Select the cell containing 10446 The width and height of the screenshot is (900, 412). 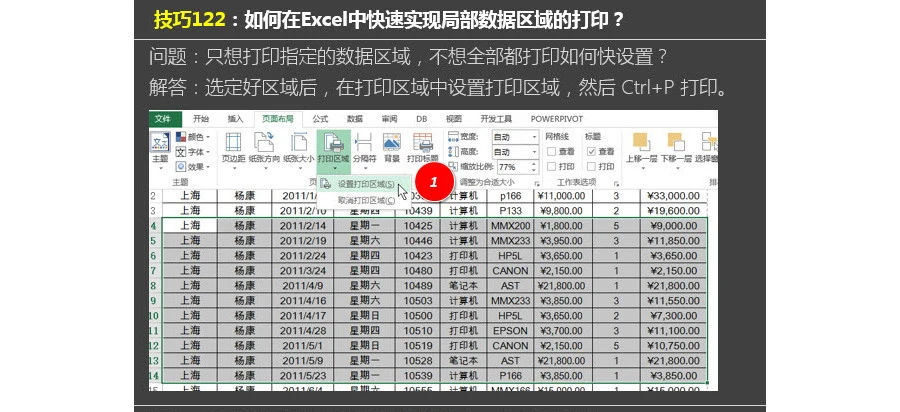418,240
